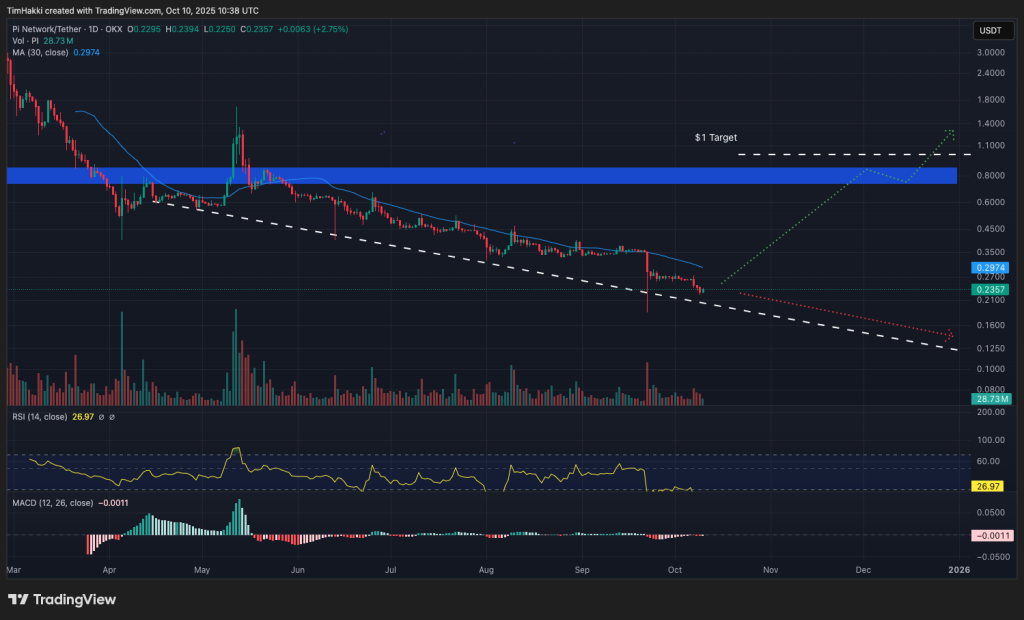The height and width of the screenshot is (620, 1024).
Task: Click the second ø icon next to RSI value
Action: click(x=112, y=417)
